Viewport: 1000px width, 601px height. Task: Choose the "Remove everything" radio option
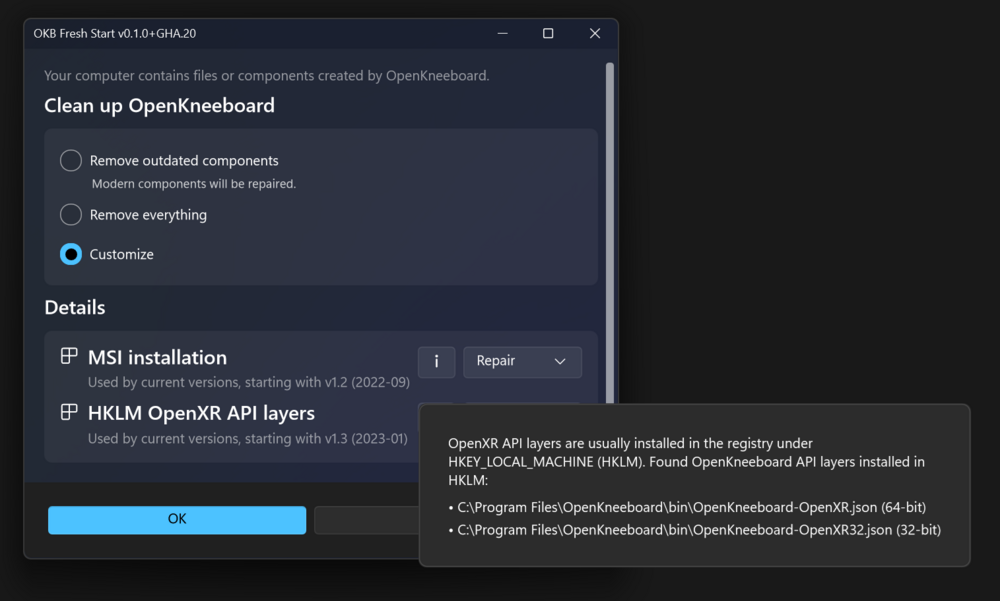pyautogui.click(x=71, y=215)
